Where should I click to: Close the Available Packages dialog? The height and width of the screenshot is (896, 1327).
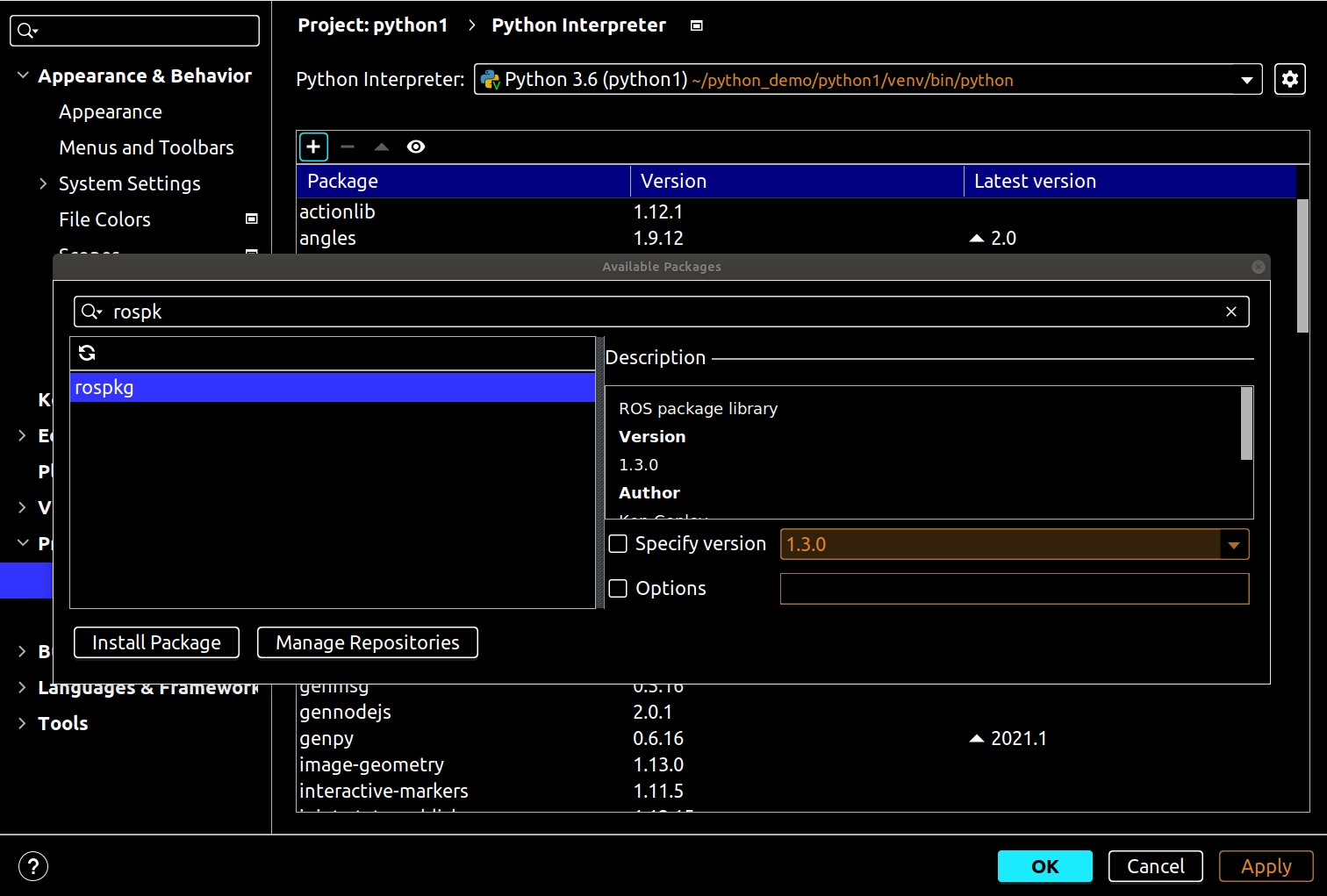(1259, 267)
